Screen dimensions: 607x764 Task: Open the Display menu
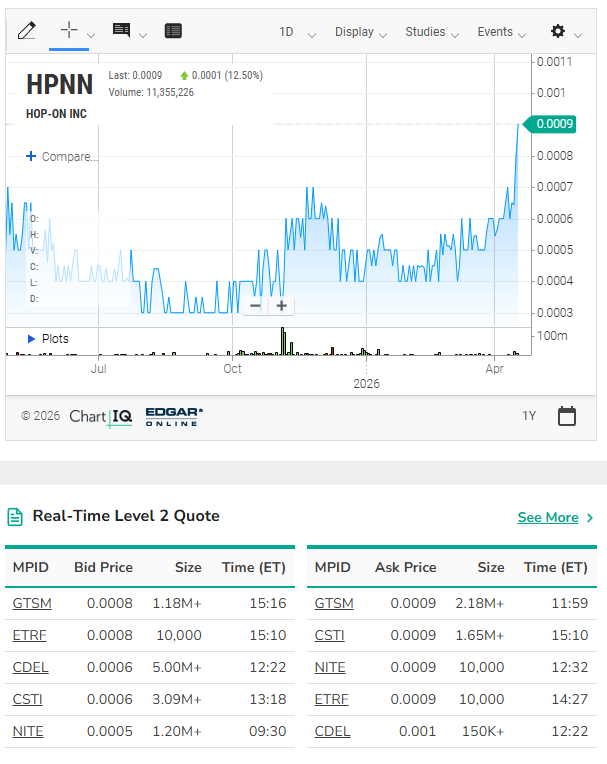pos(360,32)
